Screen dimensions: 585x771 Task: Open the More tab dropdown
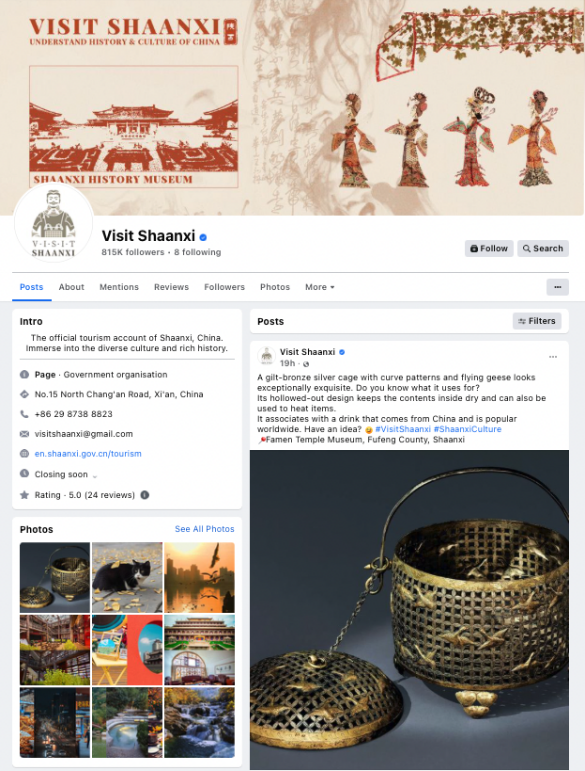320,287
